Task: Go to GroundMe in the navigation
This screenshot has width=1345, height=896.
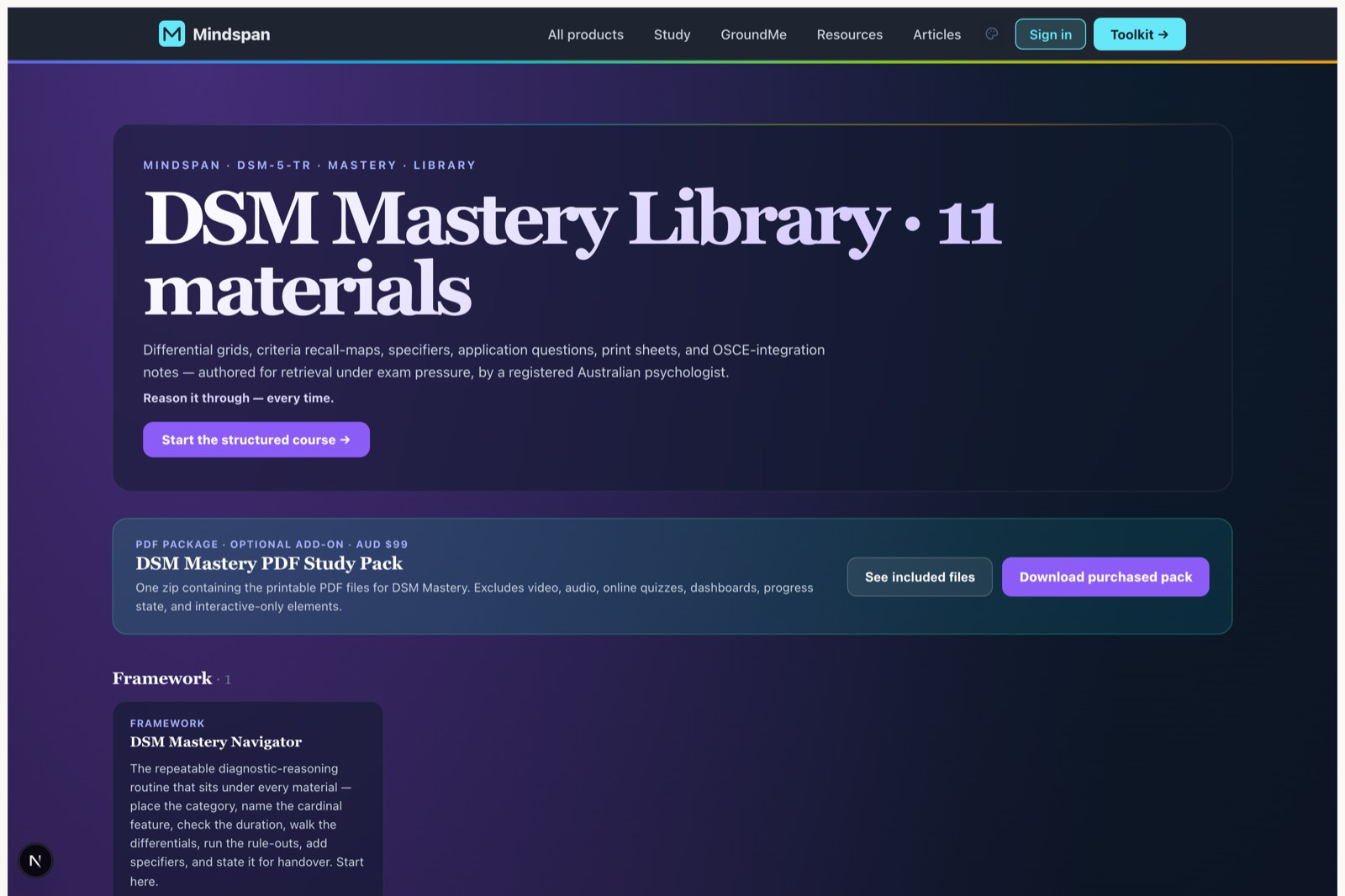Action: [x=753, y=34]
